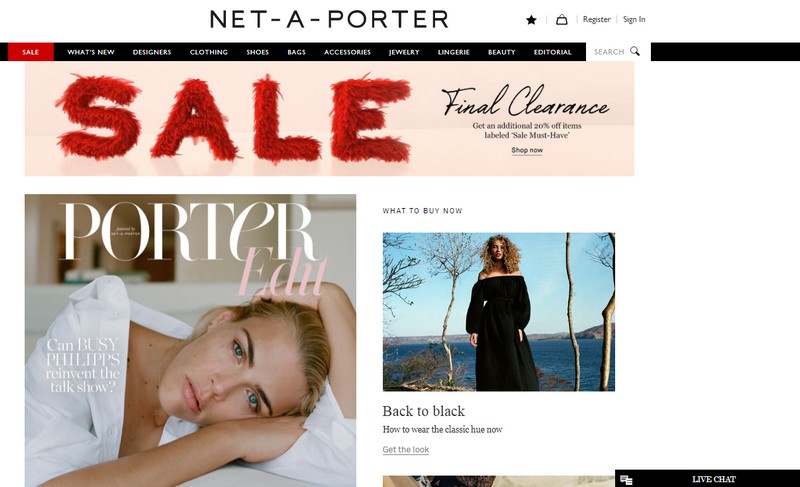Open the Bags menu item
Viewport: 800px width, 487px height.
tap(296, 52)
